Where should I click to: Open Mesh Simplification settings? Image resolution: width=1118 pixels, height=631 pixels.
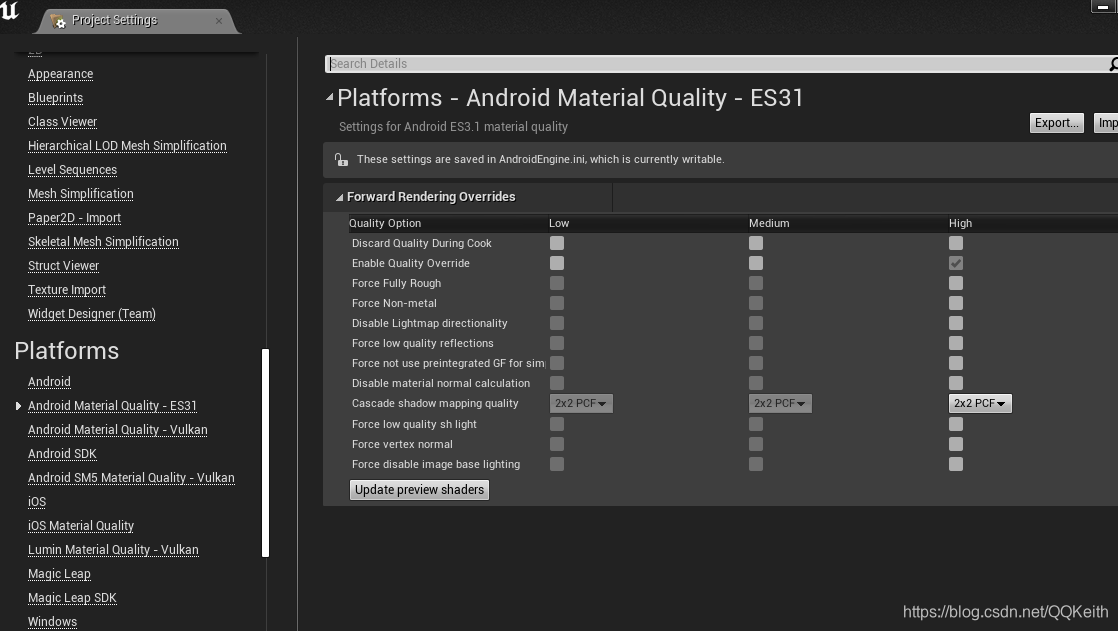coord(81,194)
